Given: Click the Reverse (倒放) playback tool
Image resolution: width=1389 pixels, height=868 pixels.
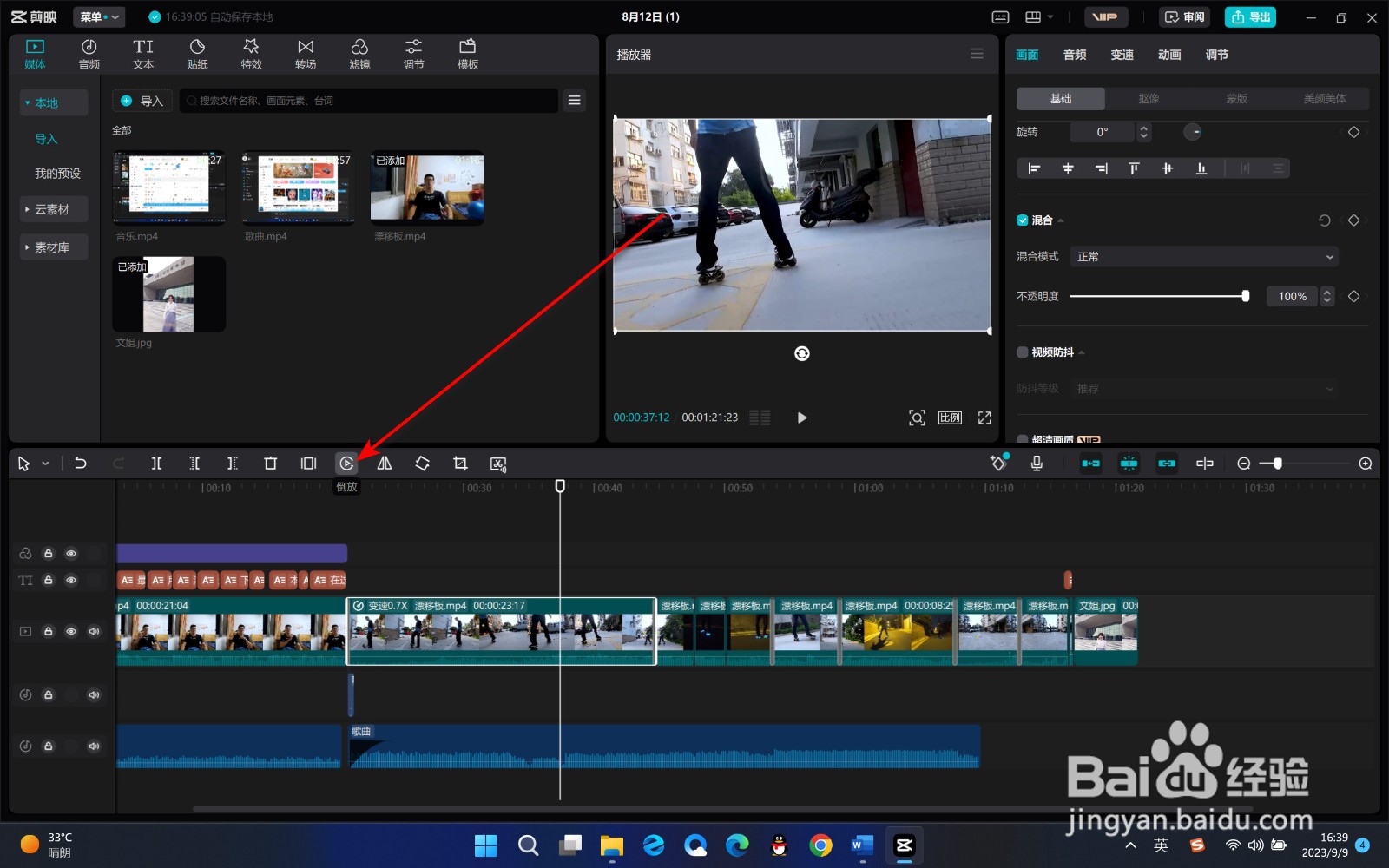Looking at the screenshot, I should [346, 464].
